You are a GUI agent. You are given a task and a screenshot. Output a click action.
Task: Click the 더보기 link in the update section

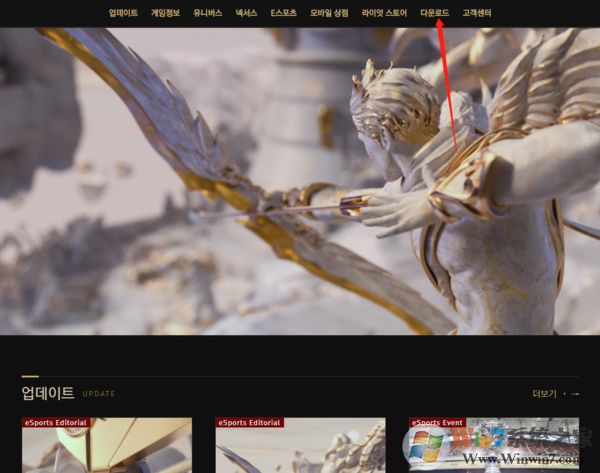point(544,394)
